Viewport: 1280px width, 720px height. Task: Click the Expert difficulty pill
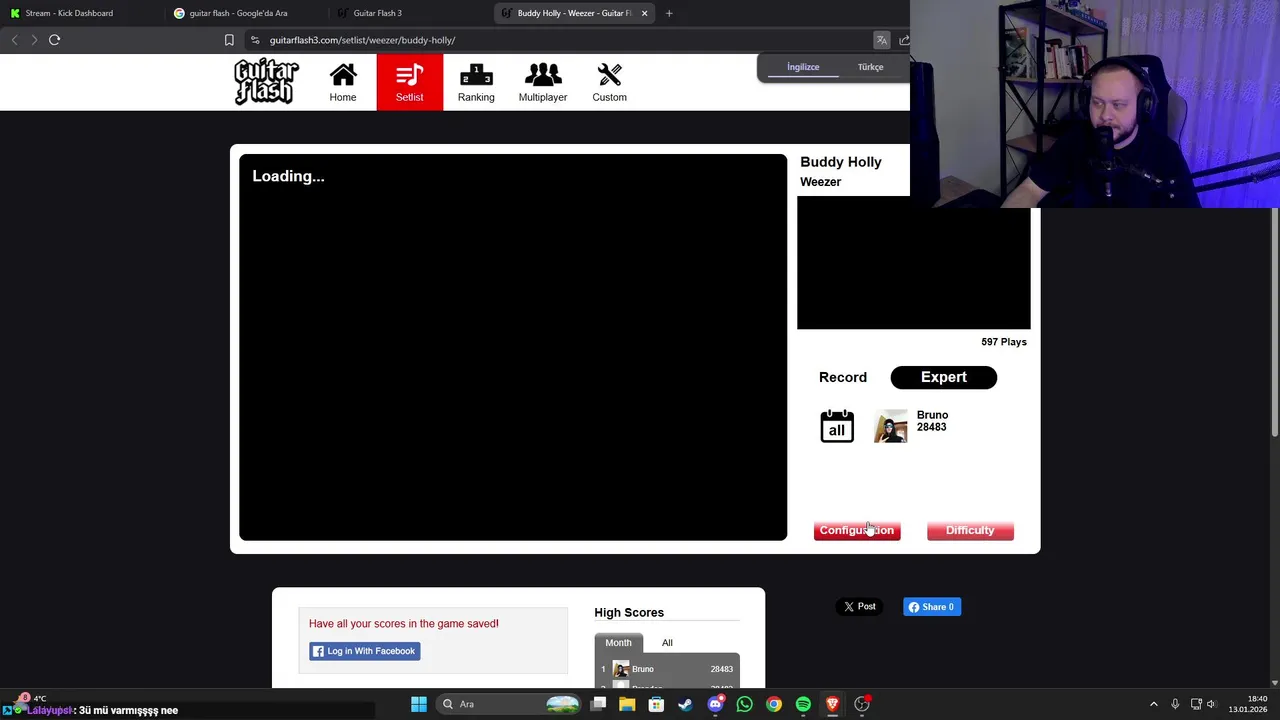(x=943, y=377)
